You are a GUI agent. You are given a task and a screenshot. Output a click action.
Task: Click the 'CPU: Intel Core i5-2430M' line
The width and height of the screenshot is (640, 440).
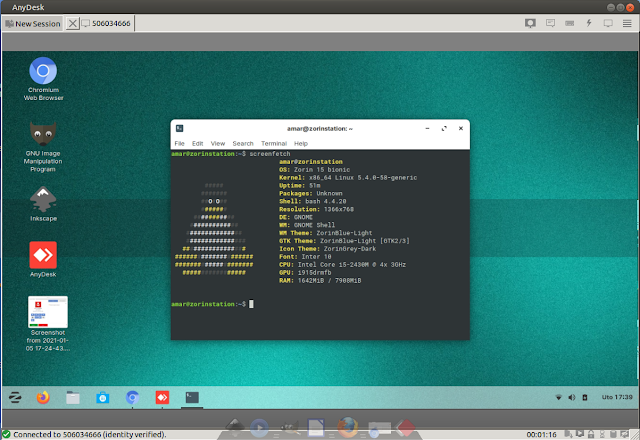[x=342, y=265]
